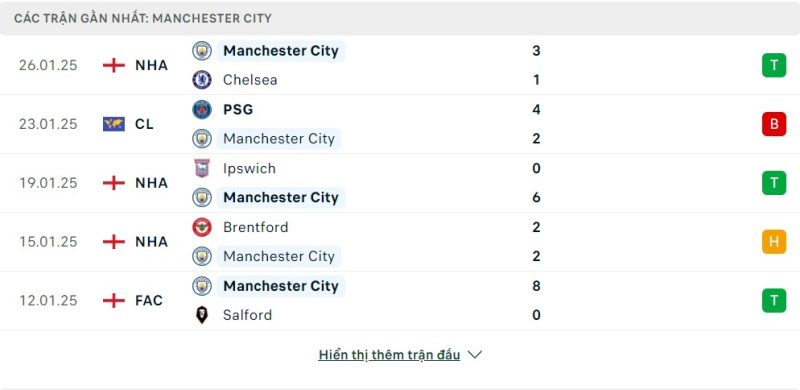Click the PSG club crest icon
Screen dimensions: 800x390
click(202, 109)
